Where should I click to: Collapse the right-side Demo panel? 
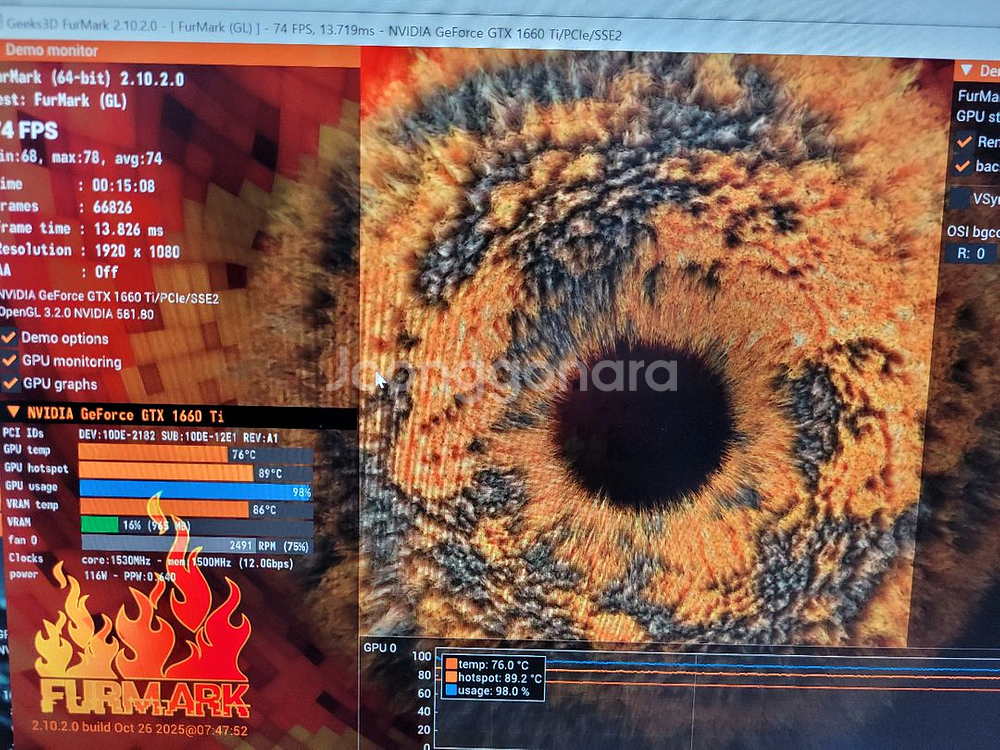pos(966,69)
